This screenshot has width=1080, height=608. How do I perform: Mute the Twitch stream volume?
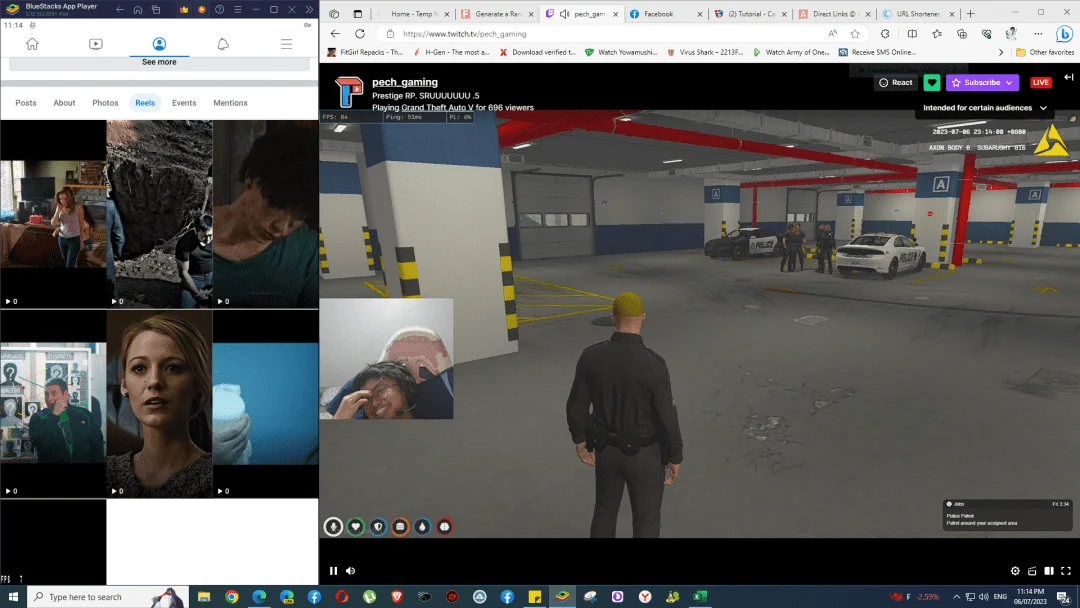(x=351, y=571)
